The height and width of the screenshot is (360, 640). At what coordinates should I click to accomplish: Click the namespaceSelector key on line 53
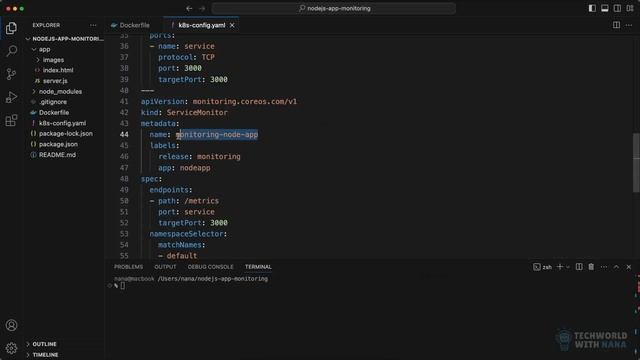186,234
